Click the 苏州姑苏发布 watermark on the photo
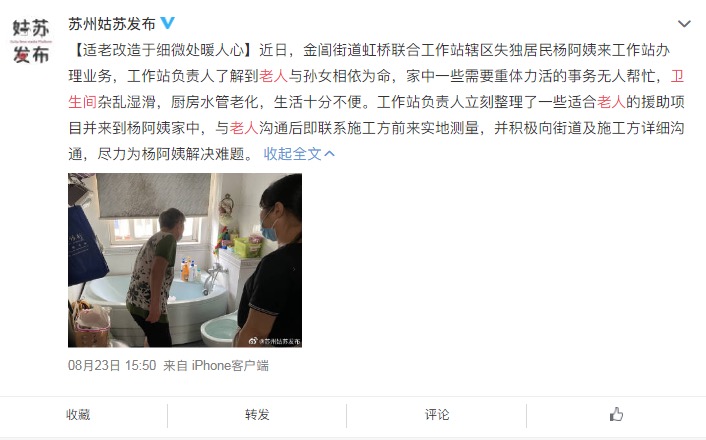This screenshot has height=440, width=706. [275, 341]
